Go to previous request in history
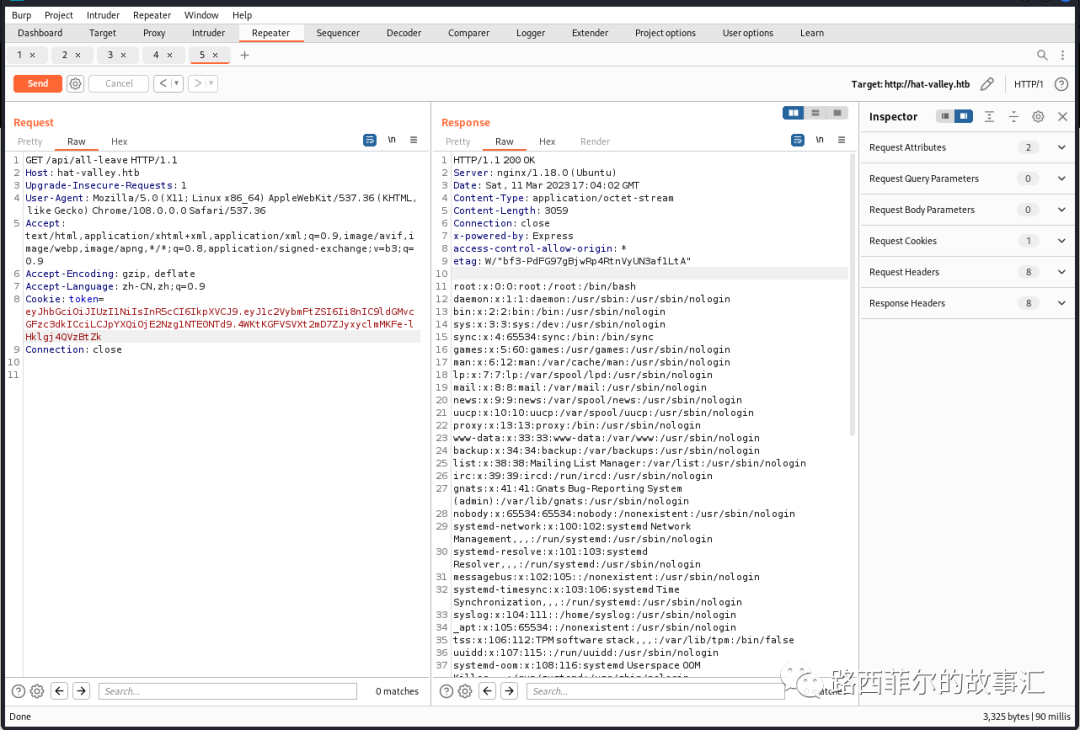1080x730 pixels. [163, 83]
